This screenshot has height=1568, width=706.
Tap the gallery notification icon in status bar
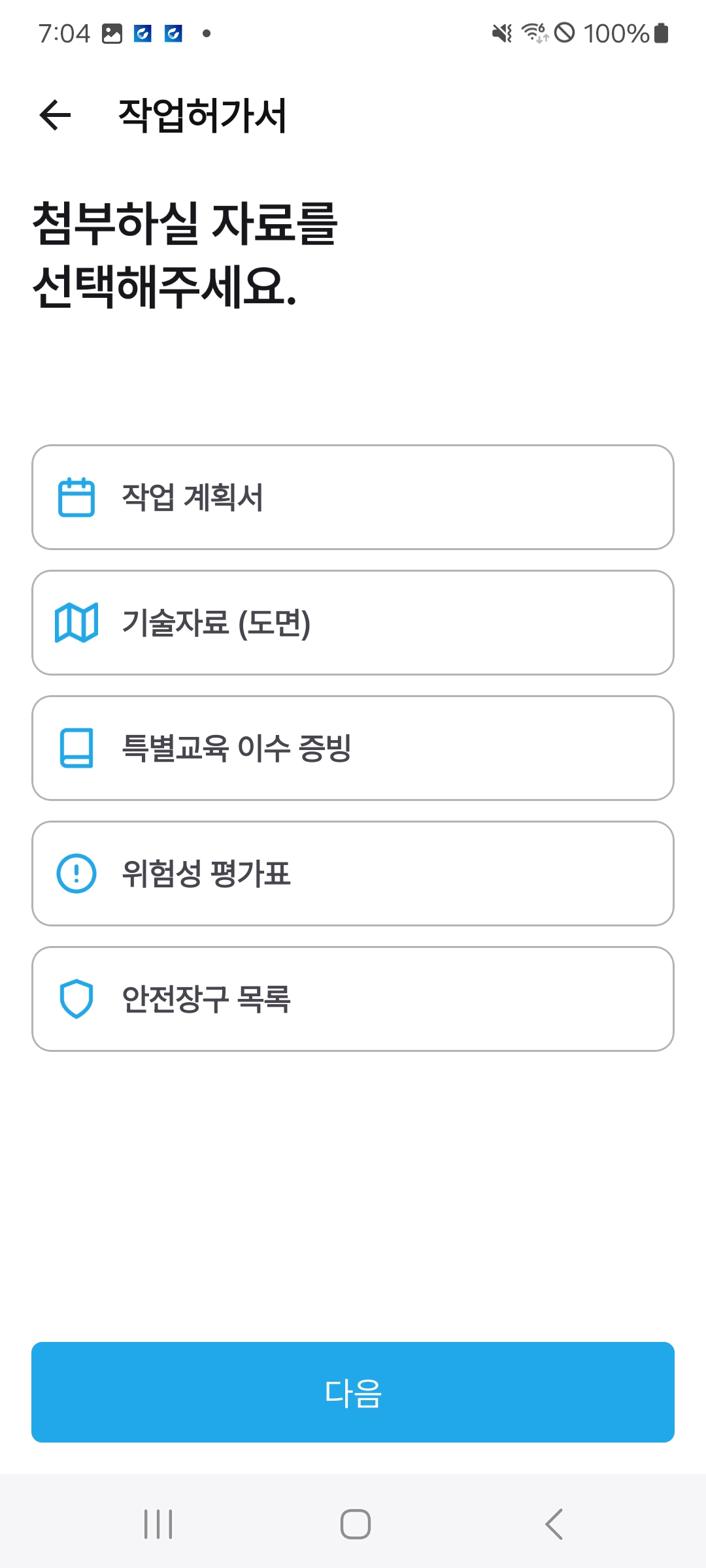(x=112, y=33)
